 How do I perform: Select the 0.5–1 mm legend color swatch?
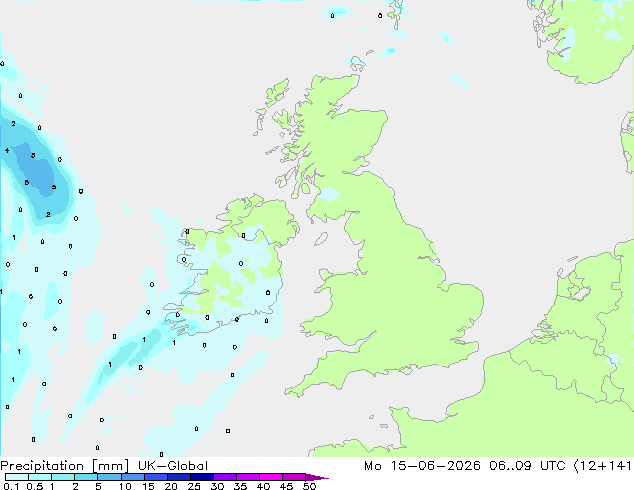[40, 477]
